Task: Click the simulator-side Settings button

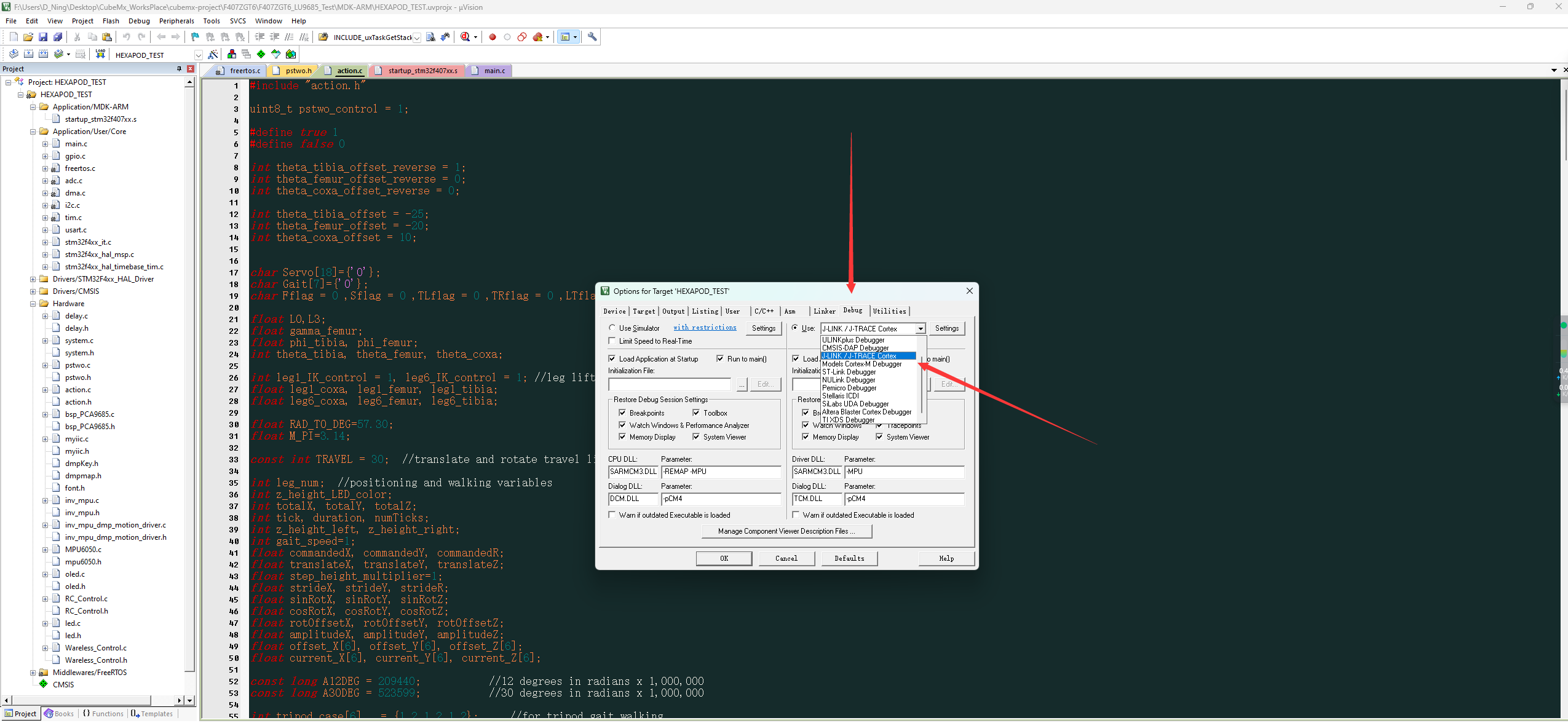Action: pos(763,329)
